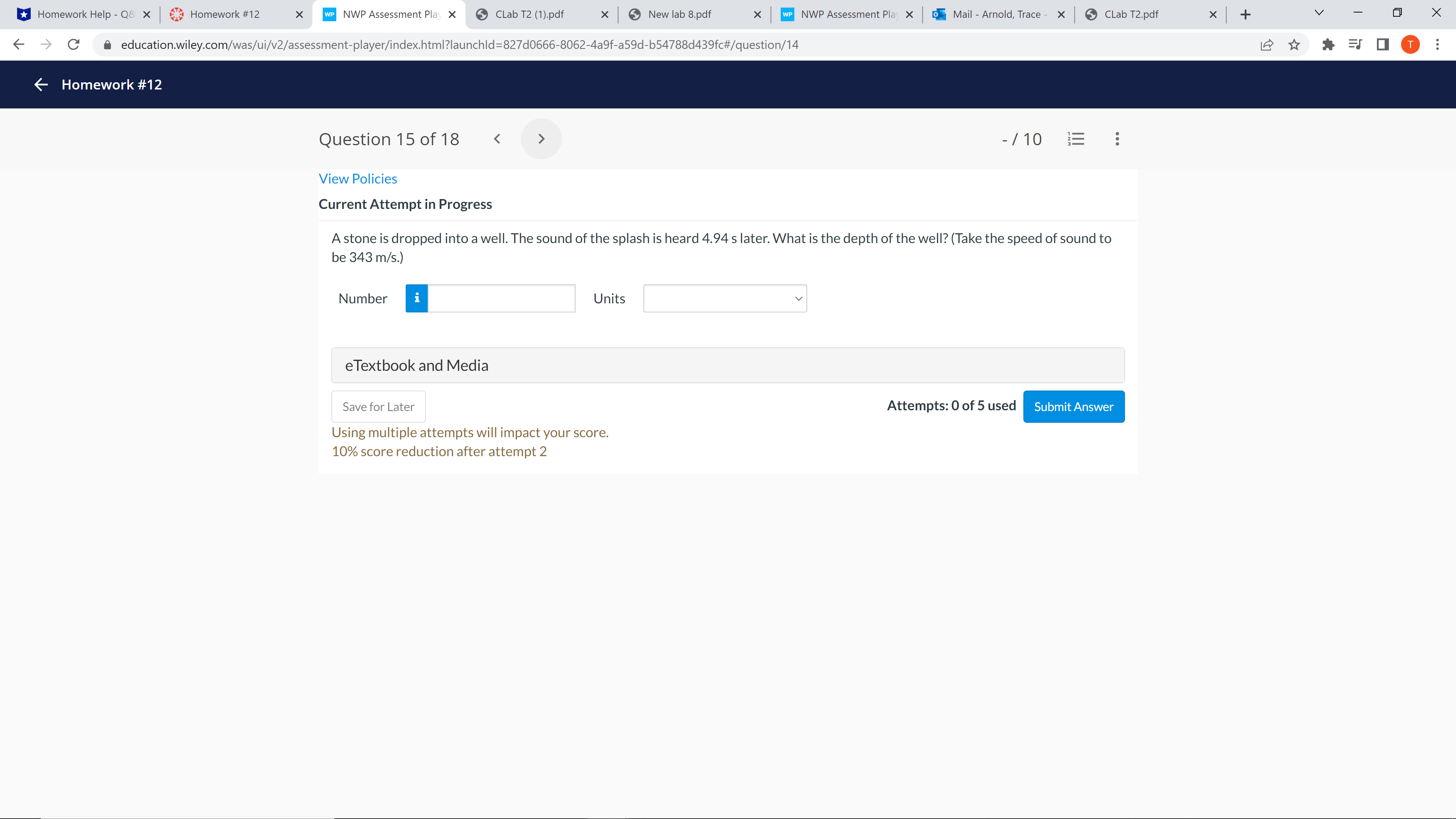Bookmark this page with star icon
The height and width of the screenshot is (819, 1456).
point(1294,45)
